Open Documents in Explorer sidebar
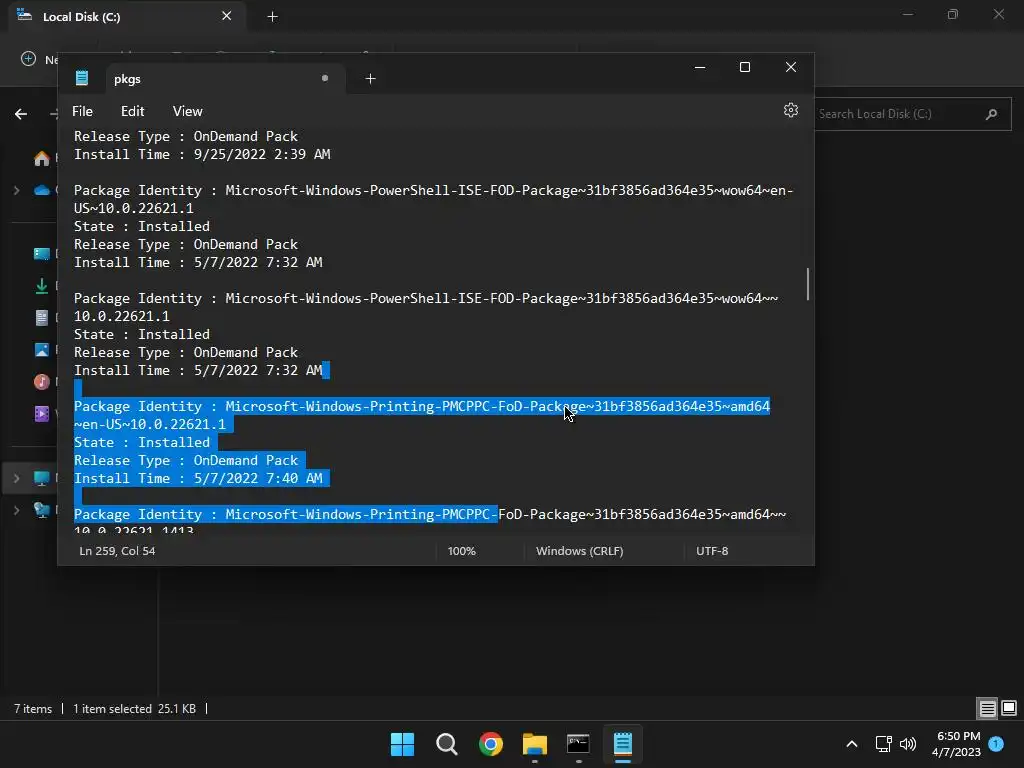The image size is (1024, 768). tap(42, 317)
